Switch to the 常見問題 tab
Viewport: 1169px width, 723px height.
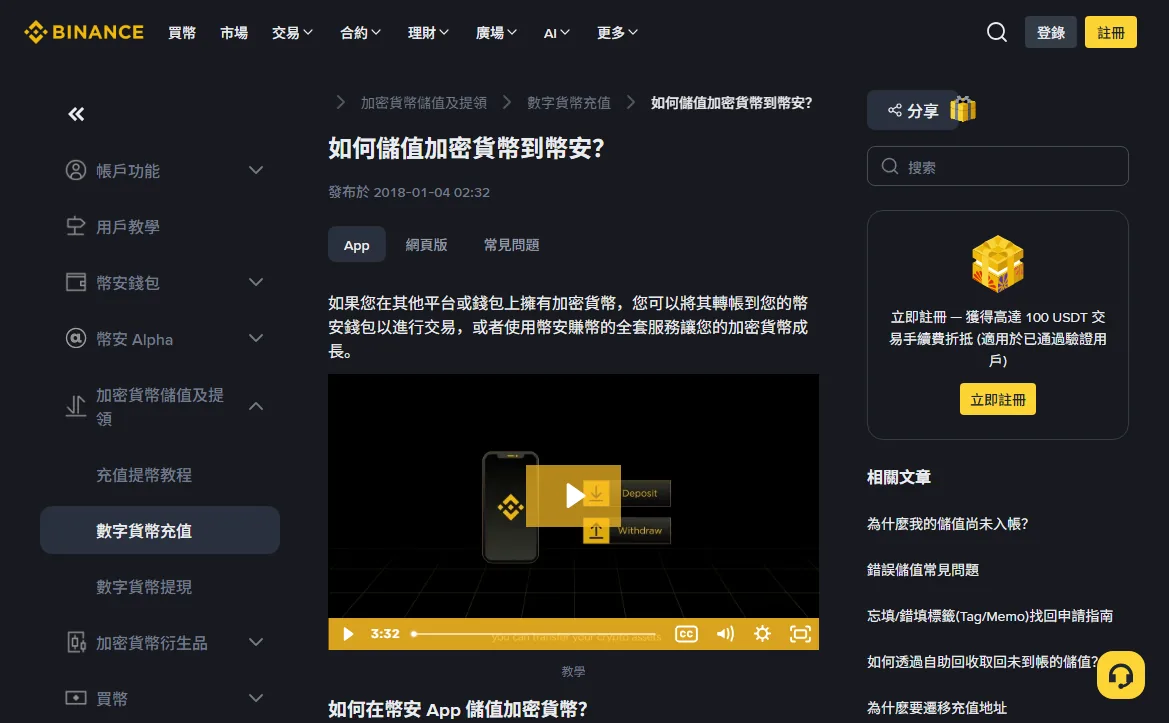pos(511,244)
